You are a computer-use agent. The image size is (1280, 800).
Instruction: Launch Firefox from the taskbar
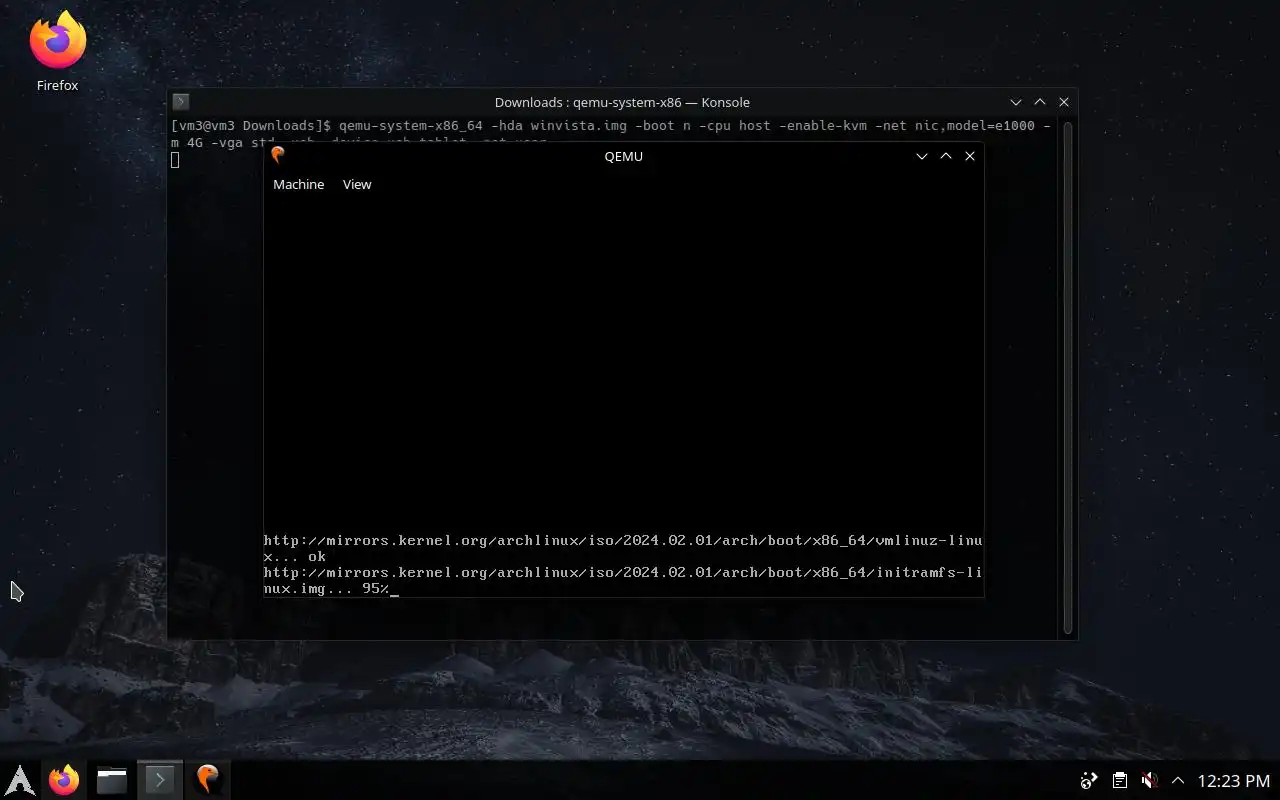64,779
